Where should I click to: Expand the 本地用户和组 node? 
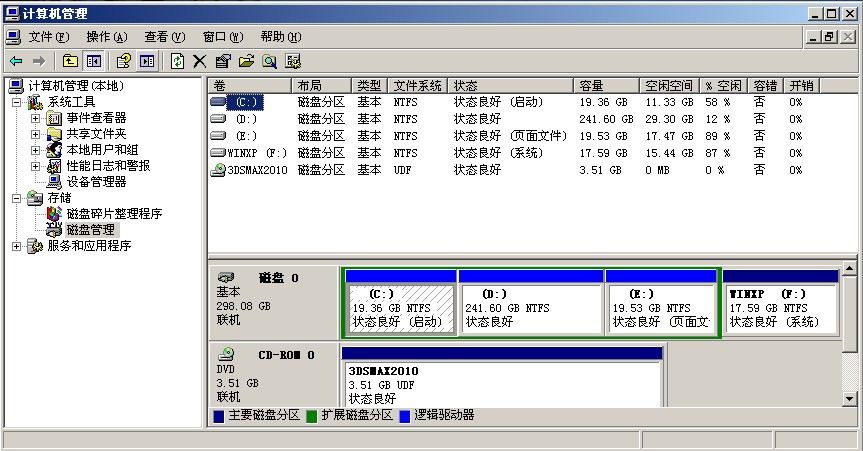36,150
